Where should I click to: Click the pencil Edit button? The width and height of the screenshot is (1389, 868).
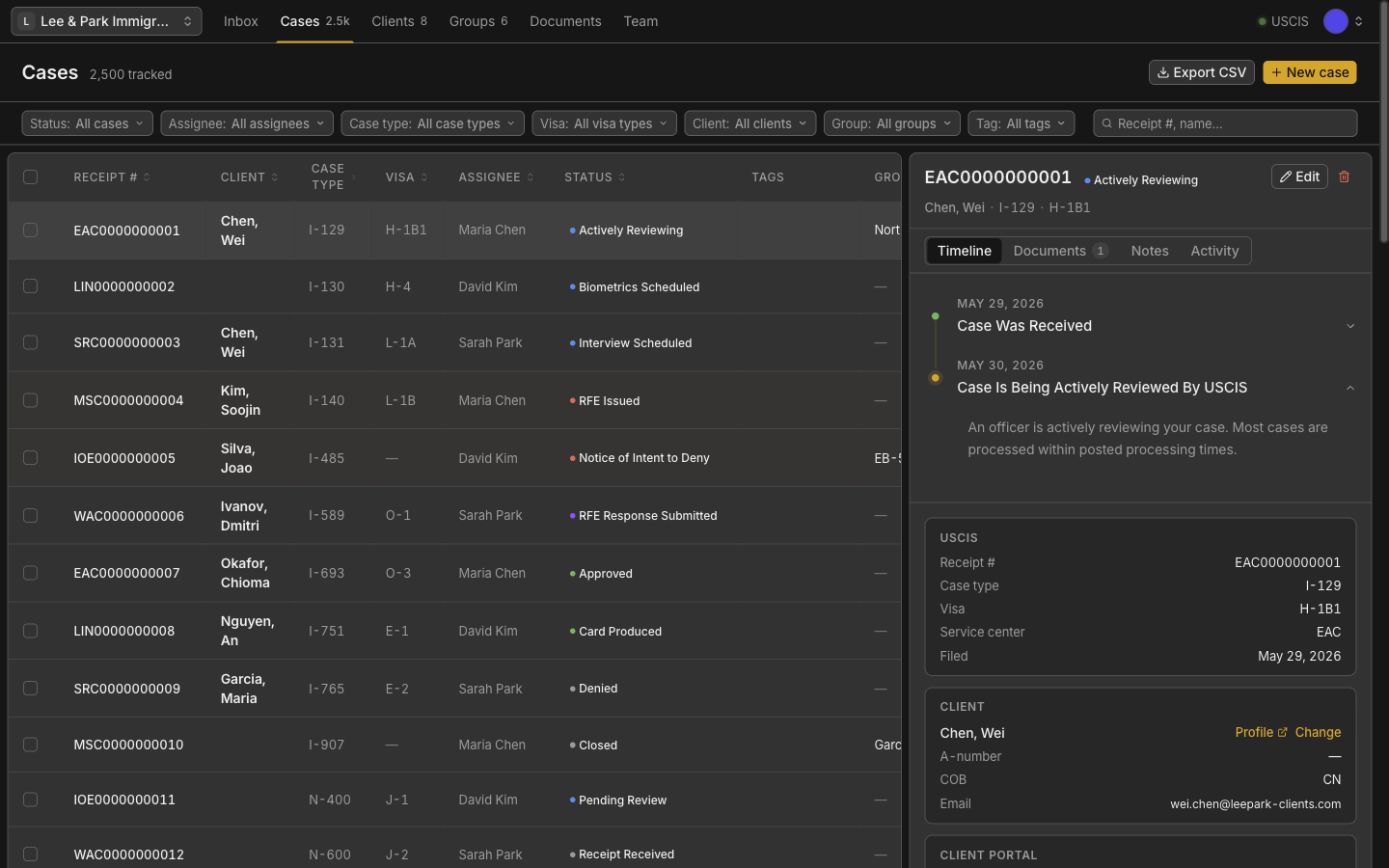click(1299, 176)
